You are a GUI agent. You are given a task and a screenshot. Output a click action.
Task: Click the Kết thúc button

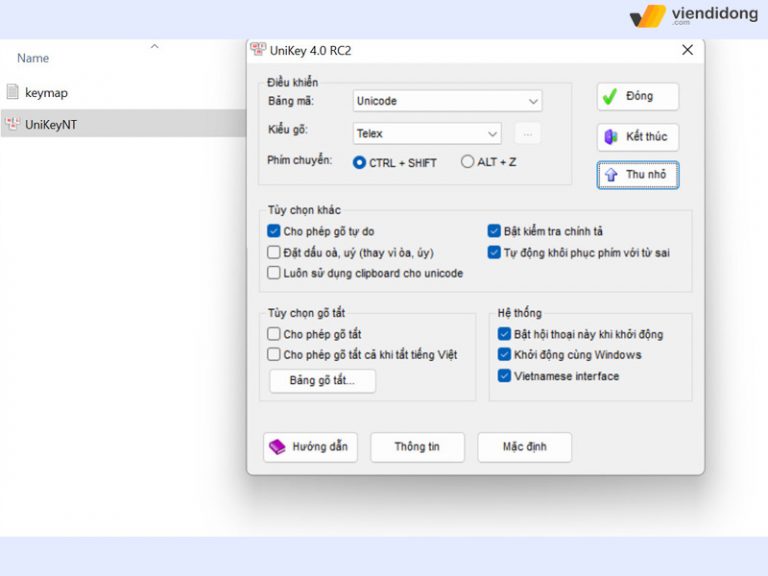click(x=638, y=137)
